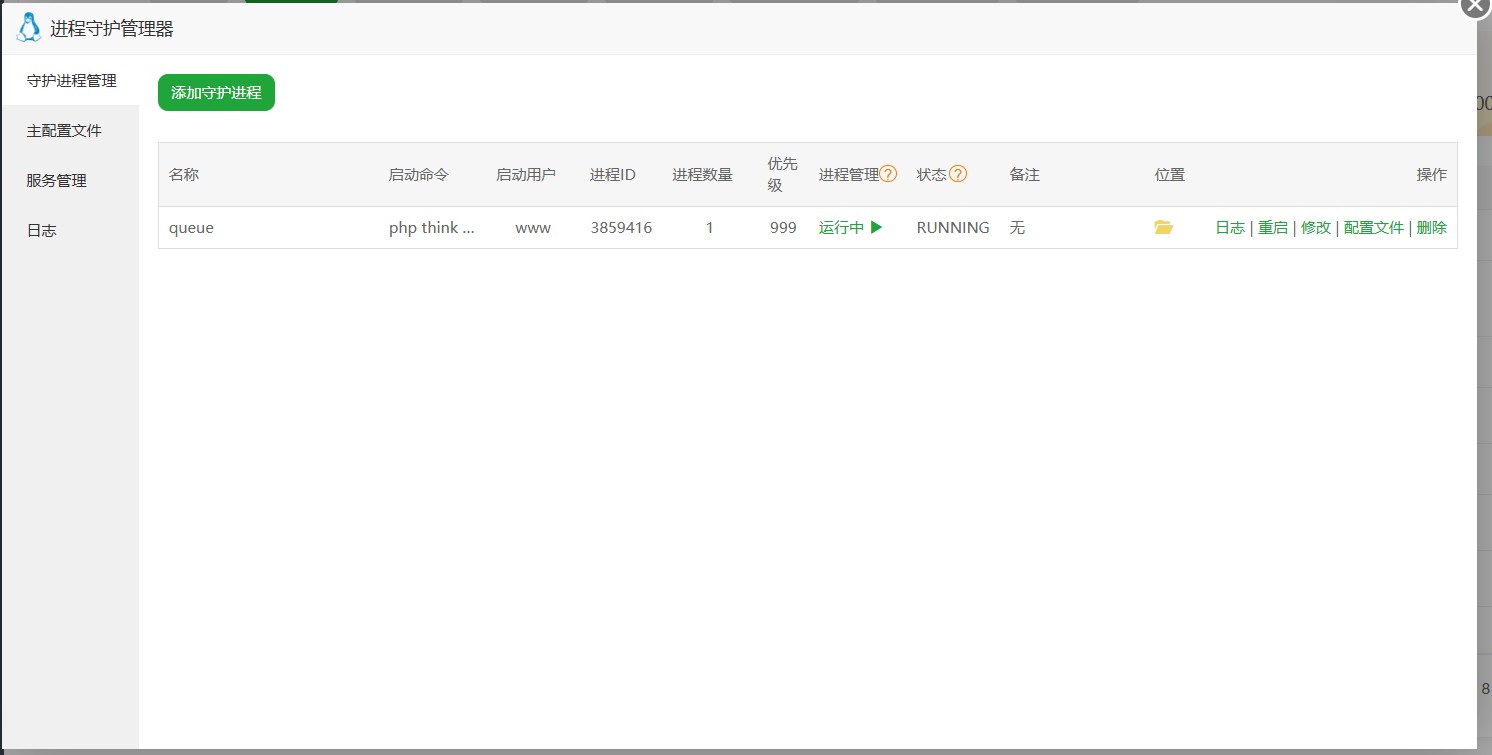Click the process ID 3859416 cell

(x=621, y=228)
